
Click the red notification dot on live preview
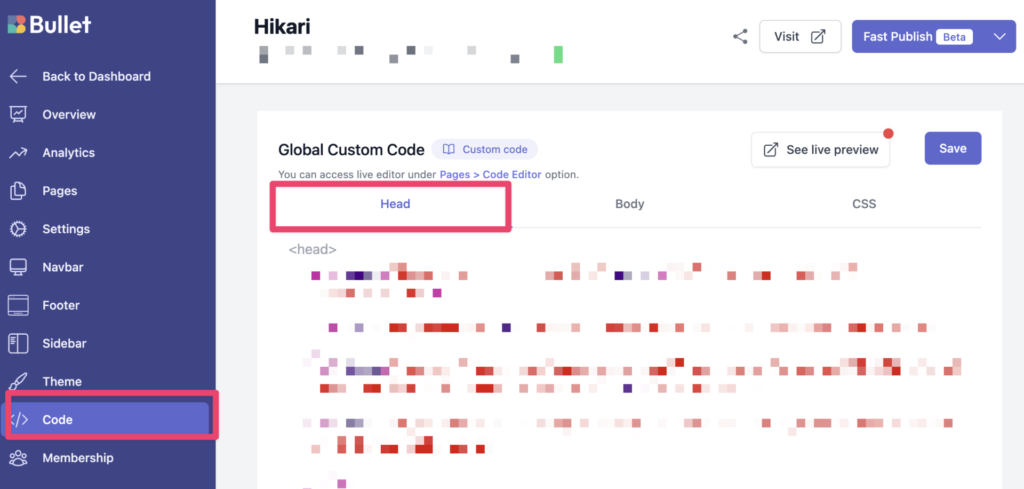(x=888, y=134)
